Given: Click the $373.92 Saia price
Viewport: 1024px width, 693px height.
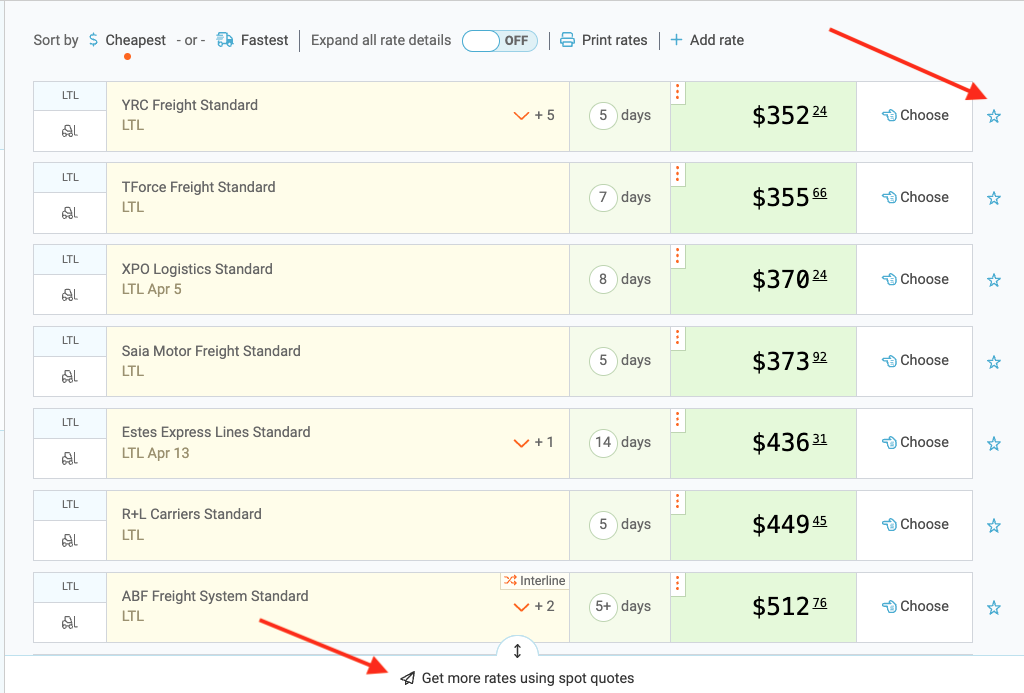Looking at the screenshot, I should coord(789,361).
